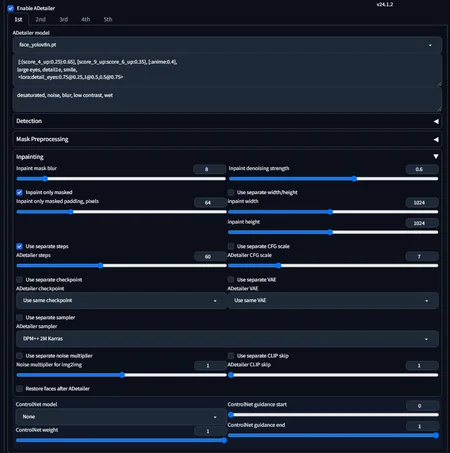Switch to the 5th tab
450x453 pixels.
click(x=108, y=19)
